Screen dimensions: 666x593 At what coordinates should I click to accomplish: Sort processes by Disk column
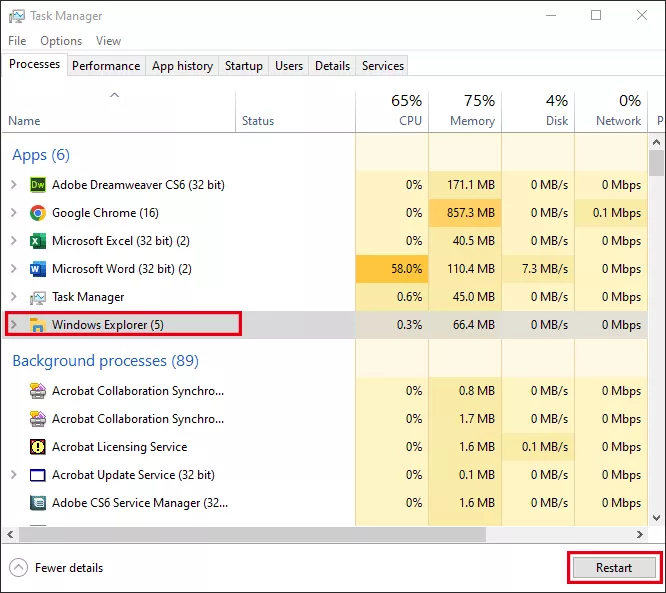538,111
